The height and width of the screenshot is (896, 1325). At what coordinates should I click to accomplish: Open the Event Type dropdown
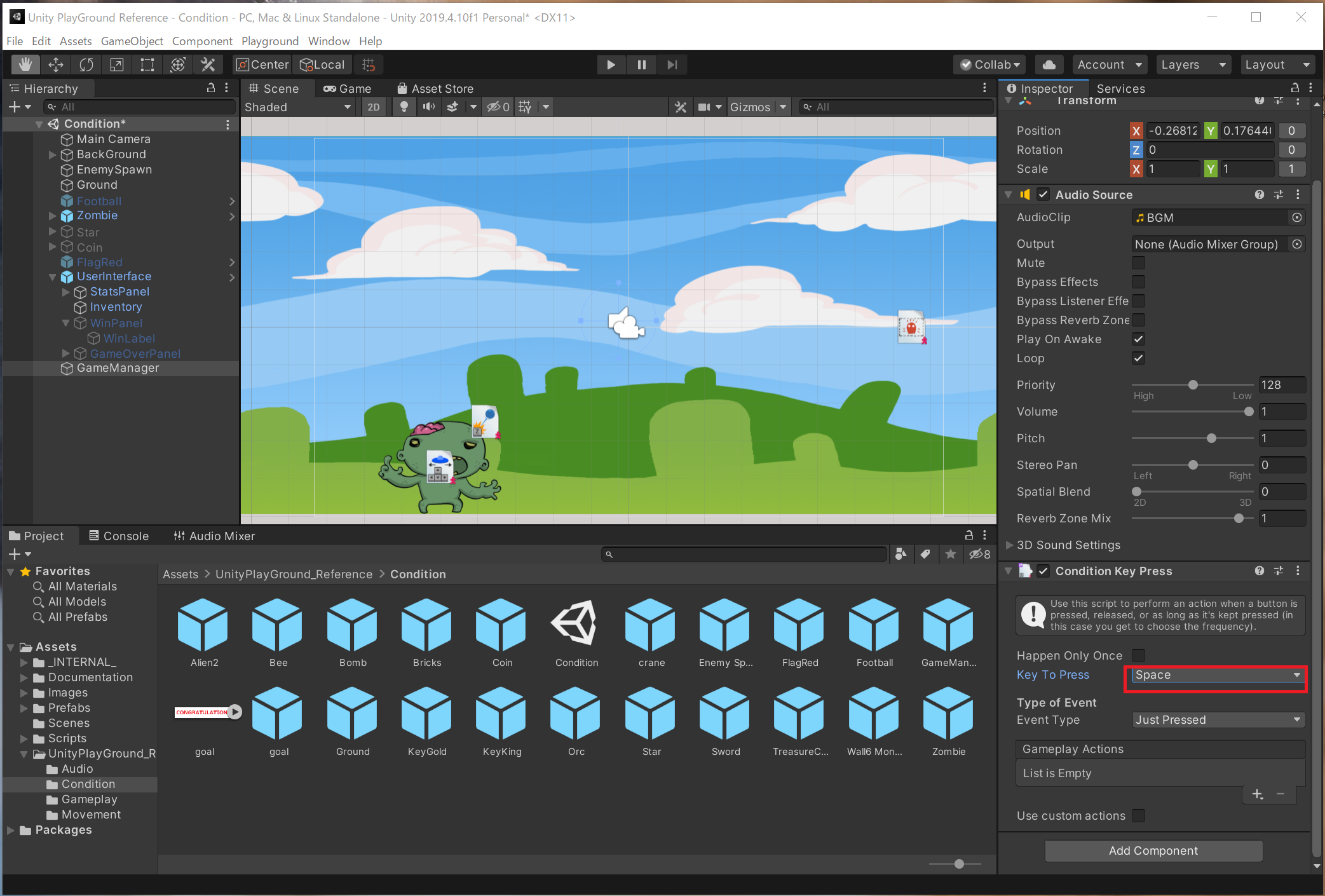(x=1218, y=720)
